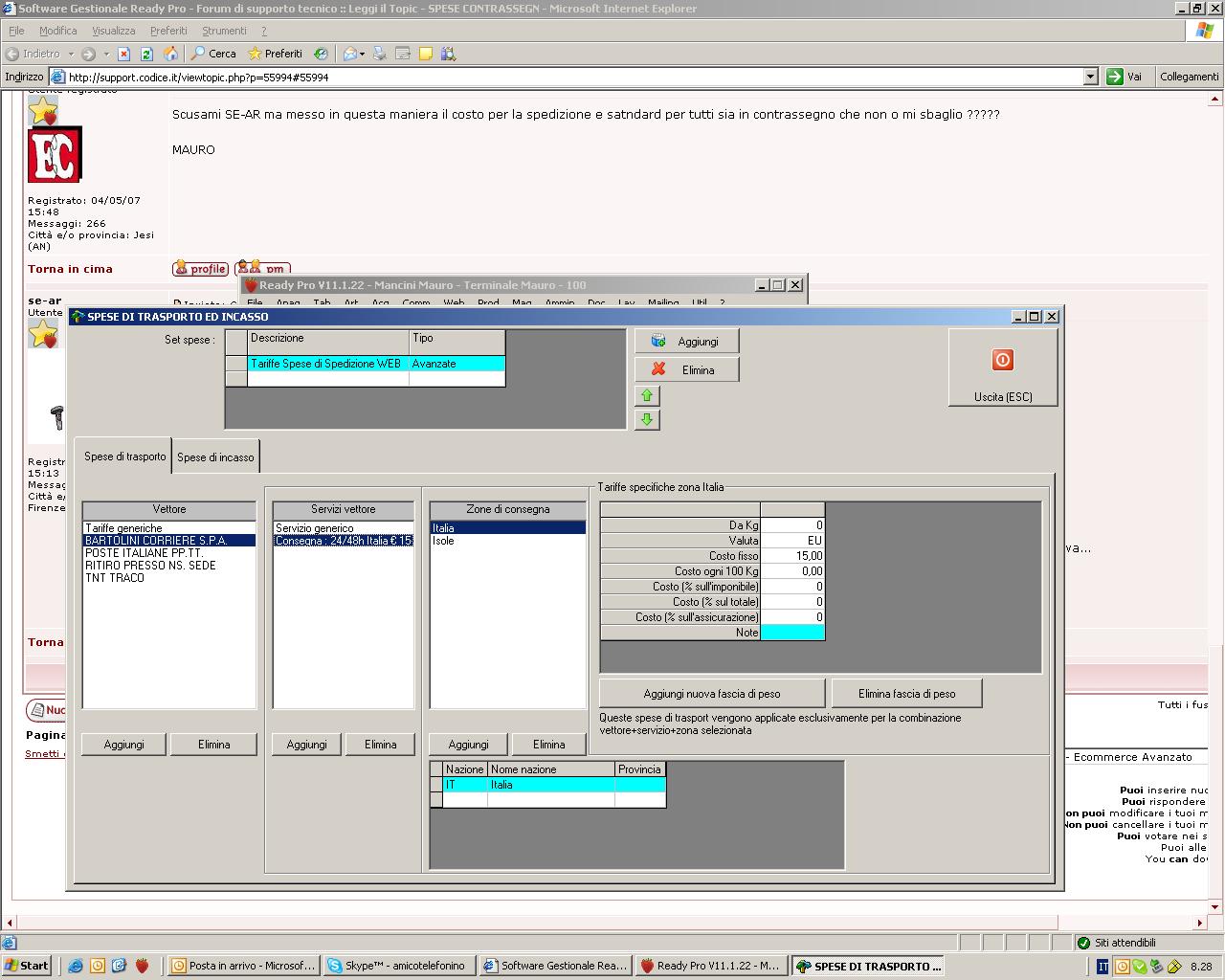Refresh the page with the green arrows icon
The image size is (1225, 980).
[146, 54]
